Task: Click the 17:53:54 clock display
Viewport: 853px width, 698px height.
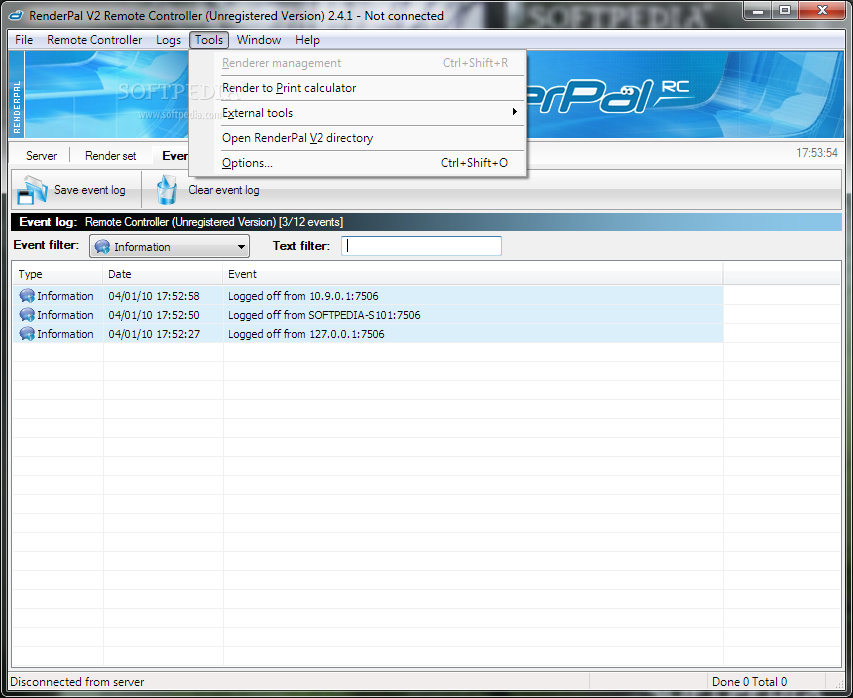Action: pyautogui.click(x=817, y=153)
